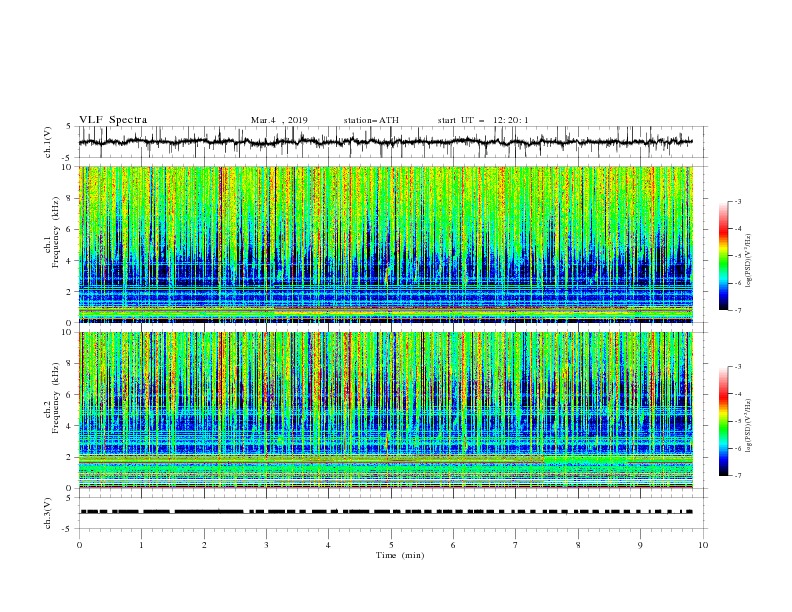Click the time axis tick label '2'

pos(204,545)
